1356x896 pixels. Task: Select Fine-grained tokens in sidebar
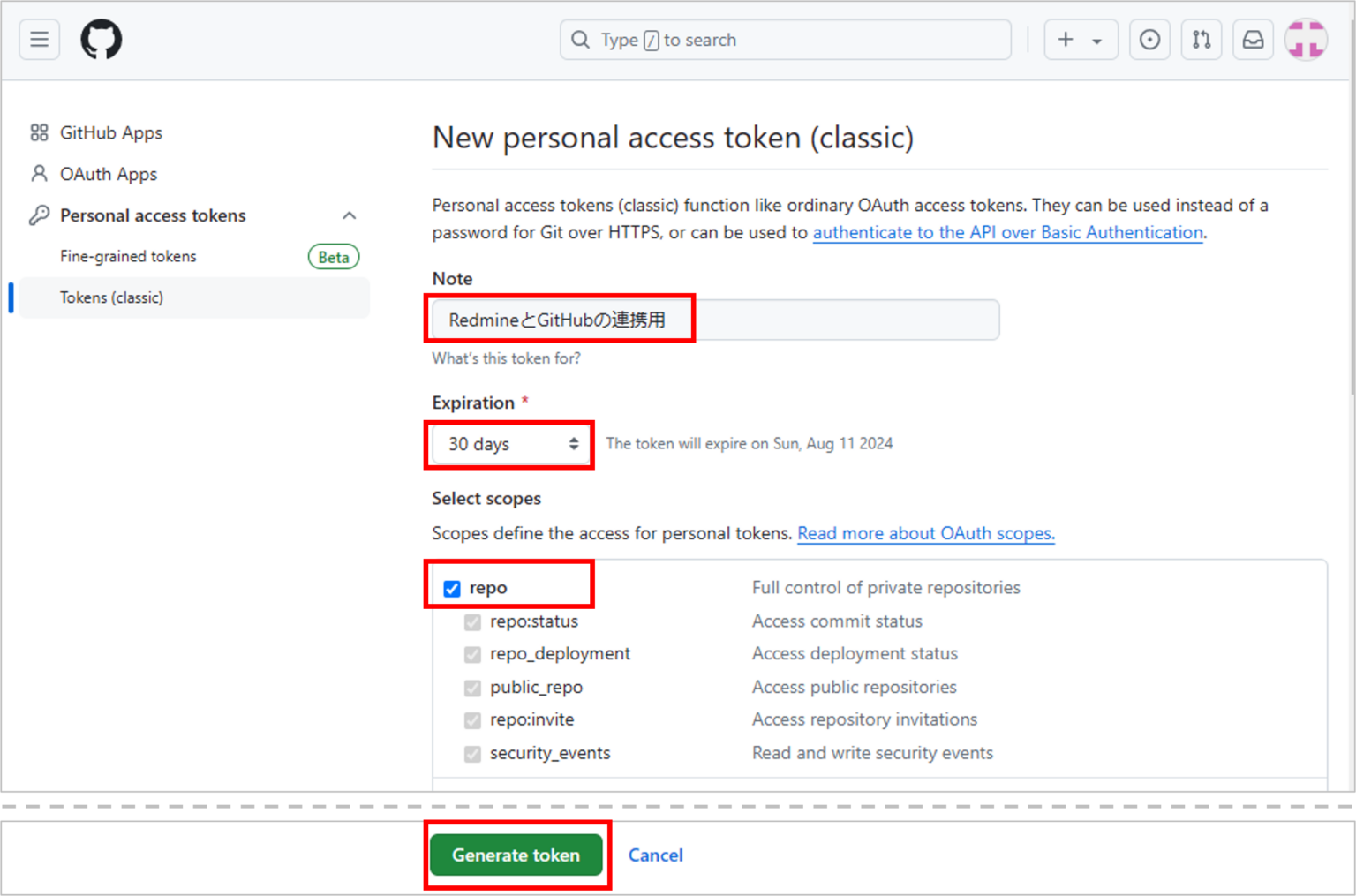[x=129, y=257]
